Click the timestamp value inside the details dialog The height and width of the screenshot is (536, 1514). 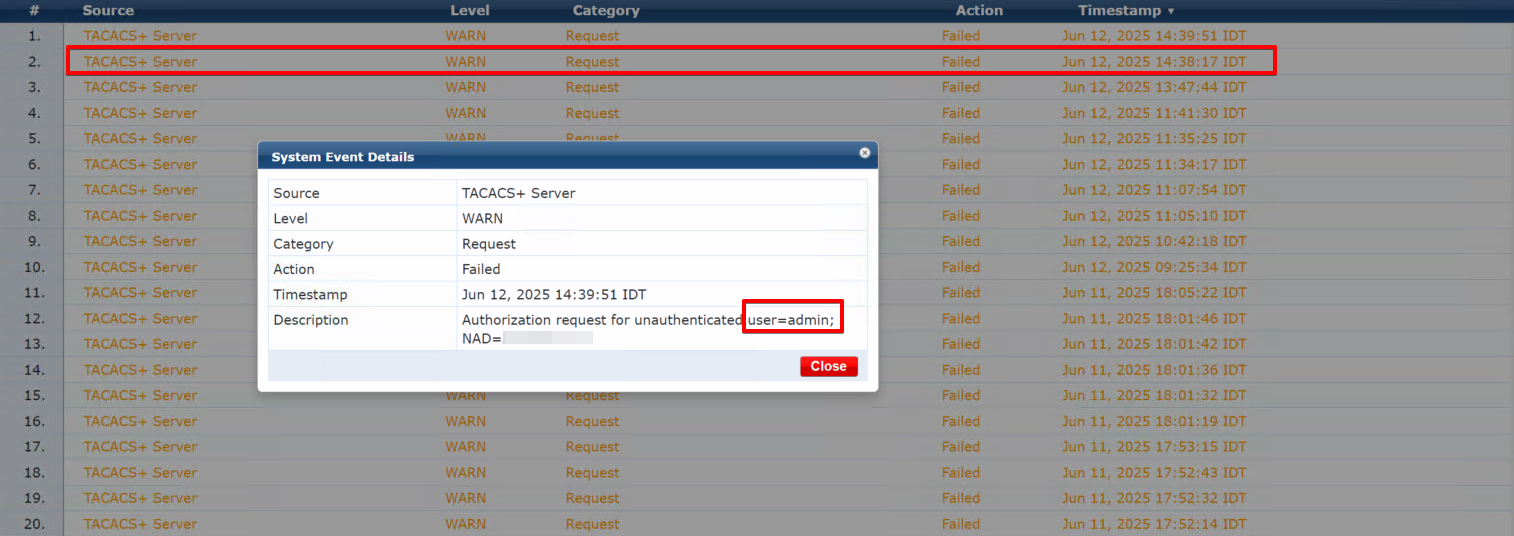[x=554, y=295]
